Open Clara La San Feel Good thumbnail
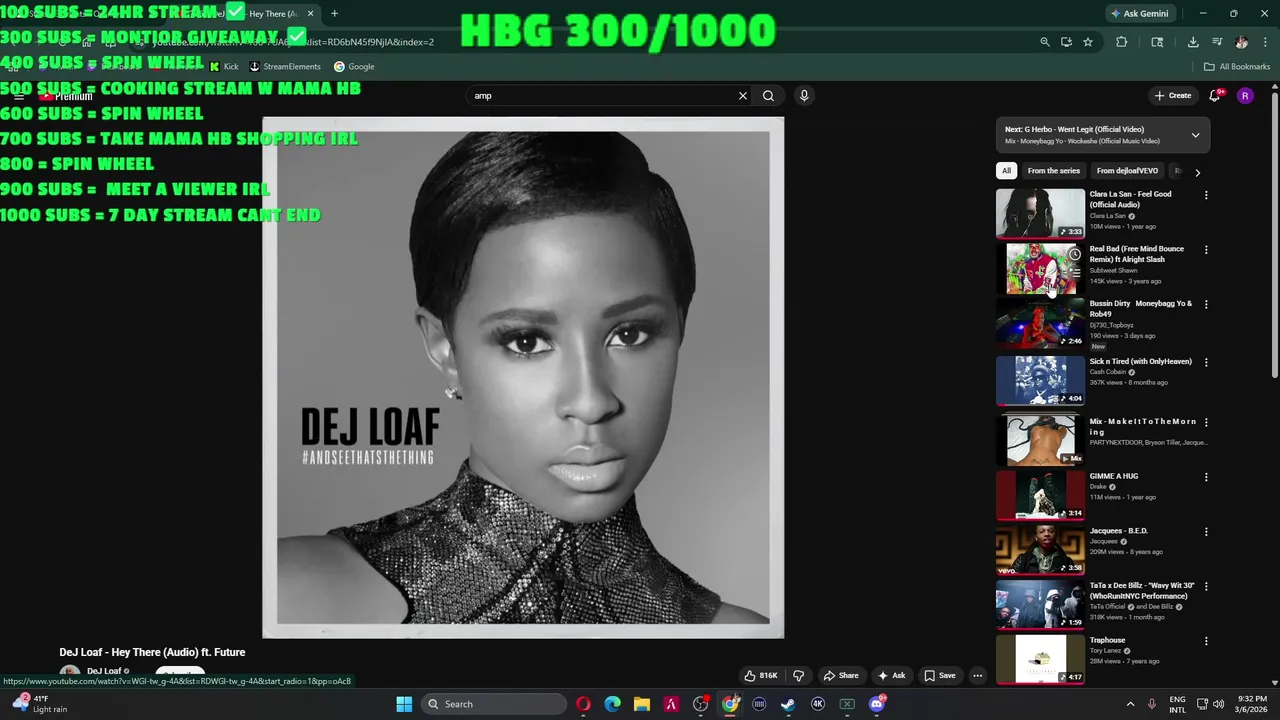The width and height of the screenshot is (1280, 720). point(1040,213)
